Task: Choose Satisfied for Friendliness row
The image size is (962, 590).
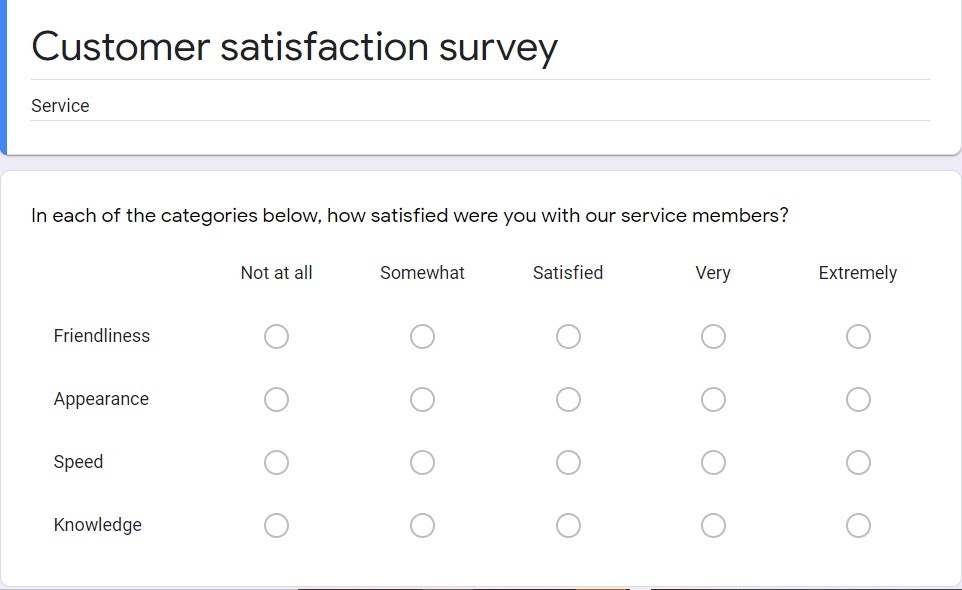Action: pos(568,337)
